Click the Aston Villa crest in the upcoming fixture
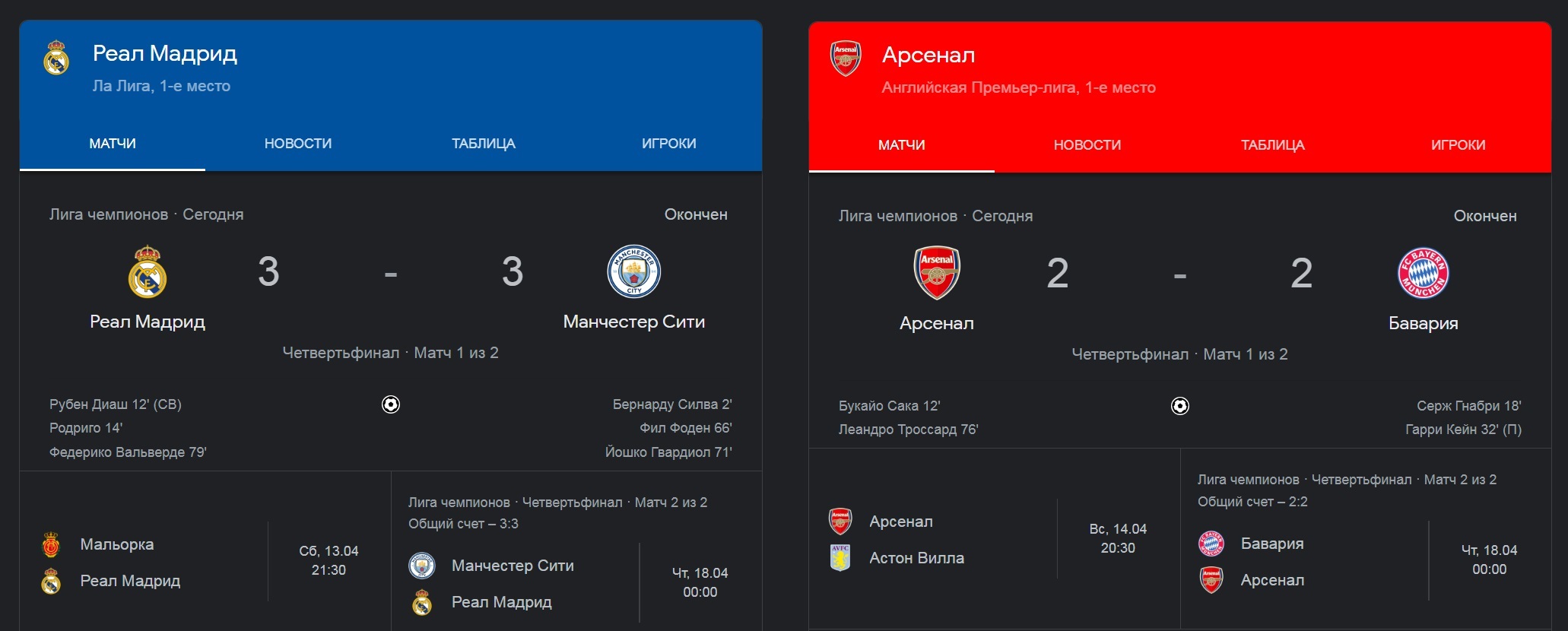The image size is (1568, 631). pyautogui.click(x=840, y=558)
